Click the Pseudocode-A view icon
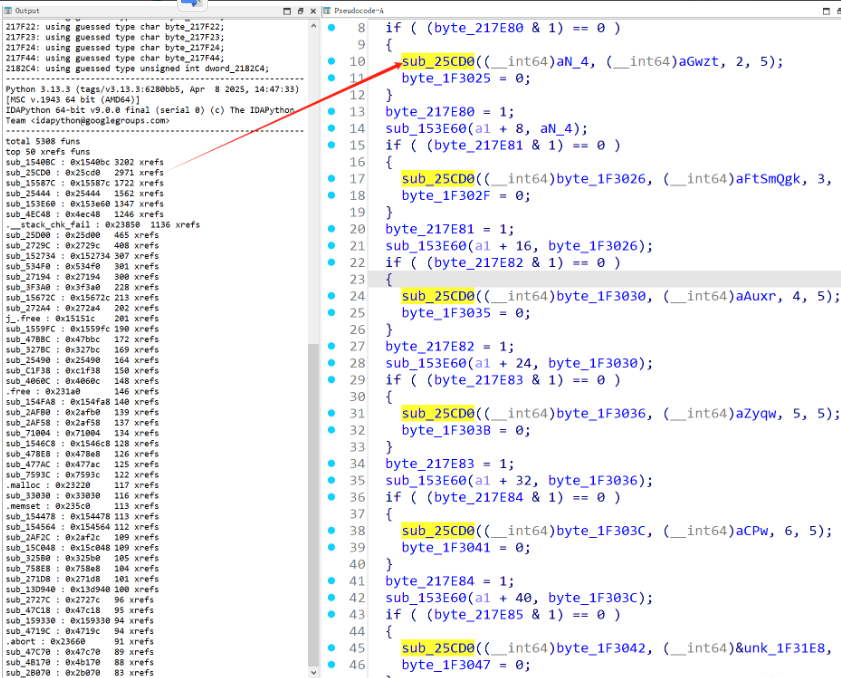The image size is (841, 678). (327, 11)
